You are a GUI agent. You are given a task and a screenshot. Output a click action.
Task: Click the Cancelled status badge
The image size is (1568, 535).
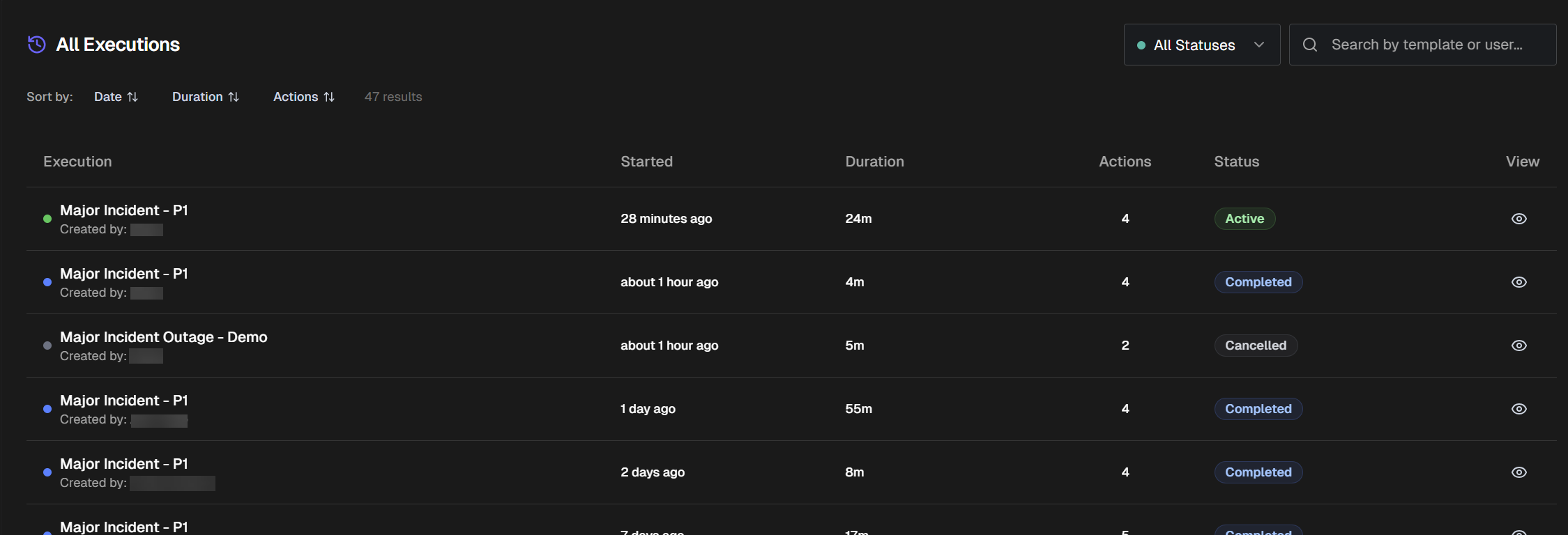[x=1256, y=345]
